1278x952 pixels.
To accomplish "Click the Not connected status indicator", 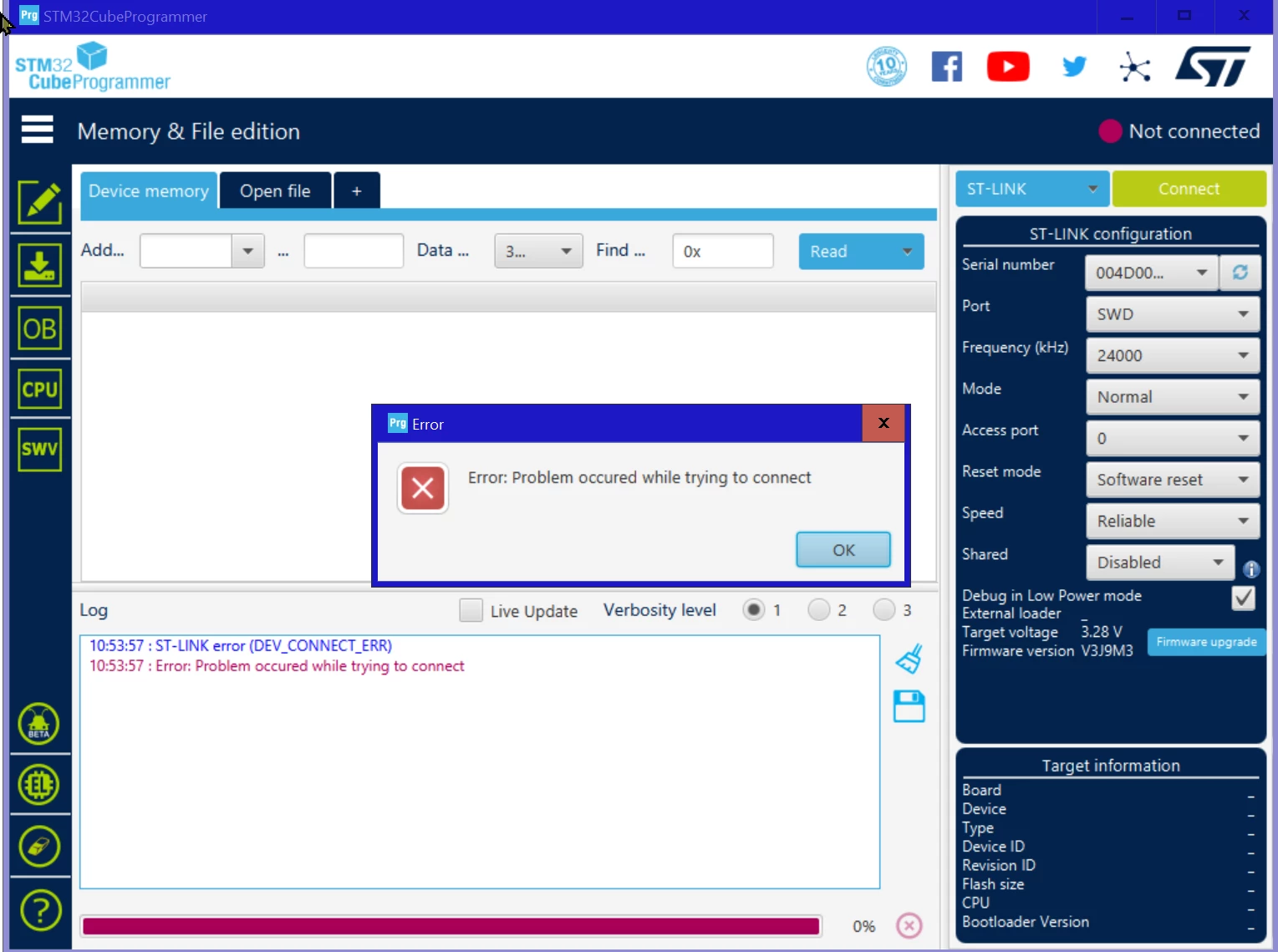I will coord(1179,131).
